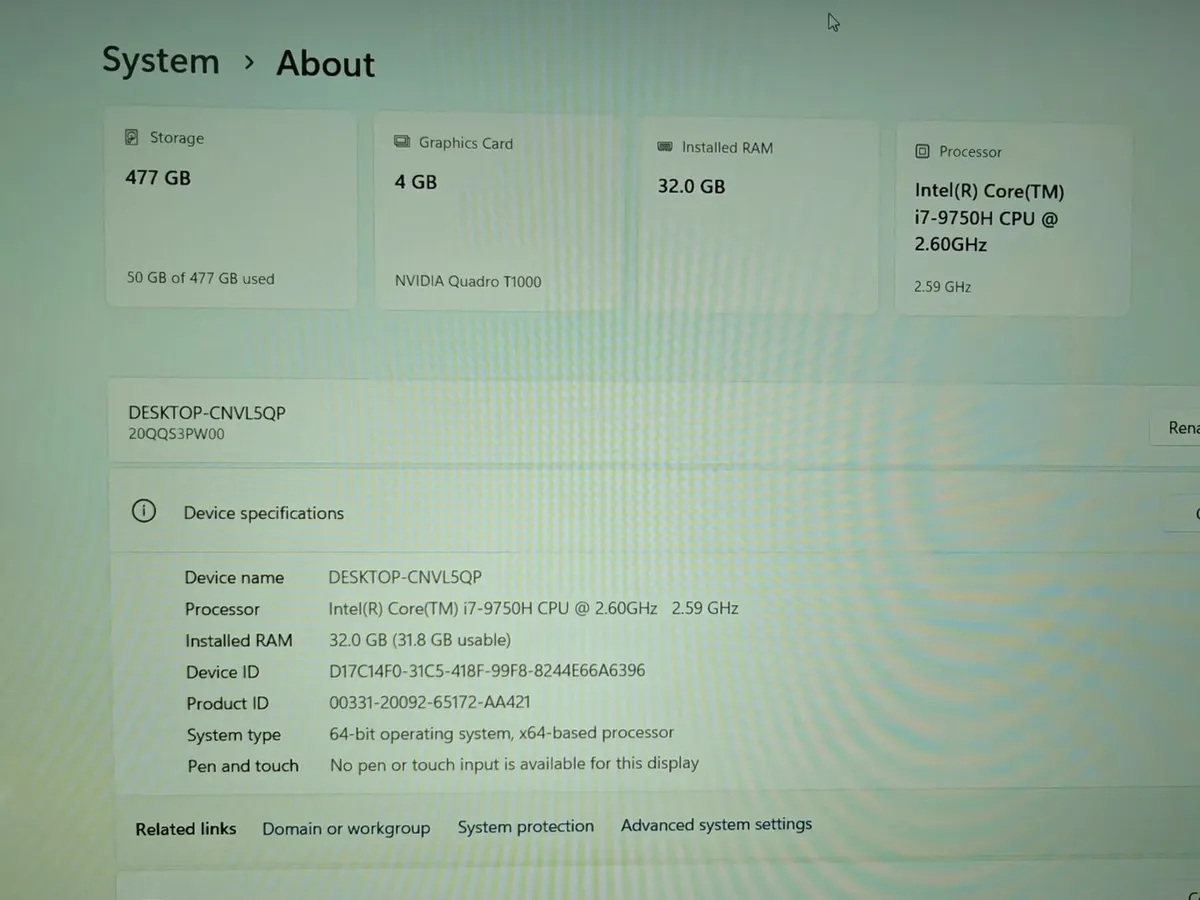Image resolution: width=1200 pixels, height=900 pixels.
Task: Open System protection link
Action: 525,827
